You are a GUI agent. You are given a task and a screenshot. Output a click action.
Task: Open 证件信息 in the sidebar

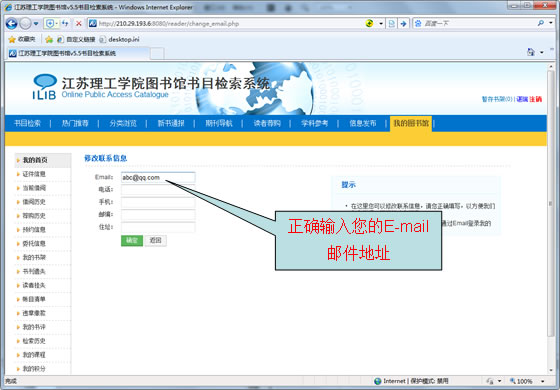tap(34, 174)
